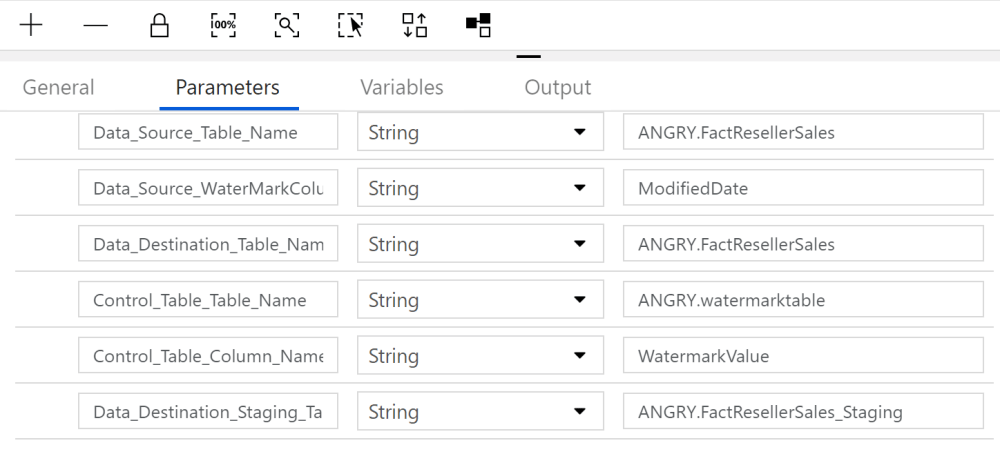
Task: Click the auto align icon
Action: pyautogui.click(x=415, y=26)
